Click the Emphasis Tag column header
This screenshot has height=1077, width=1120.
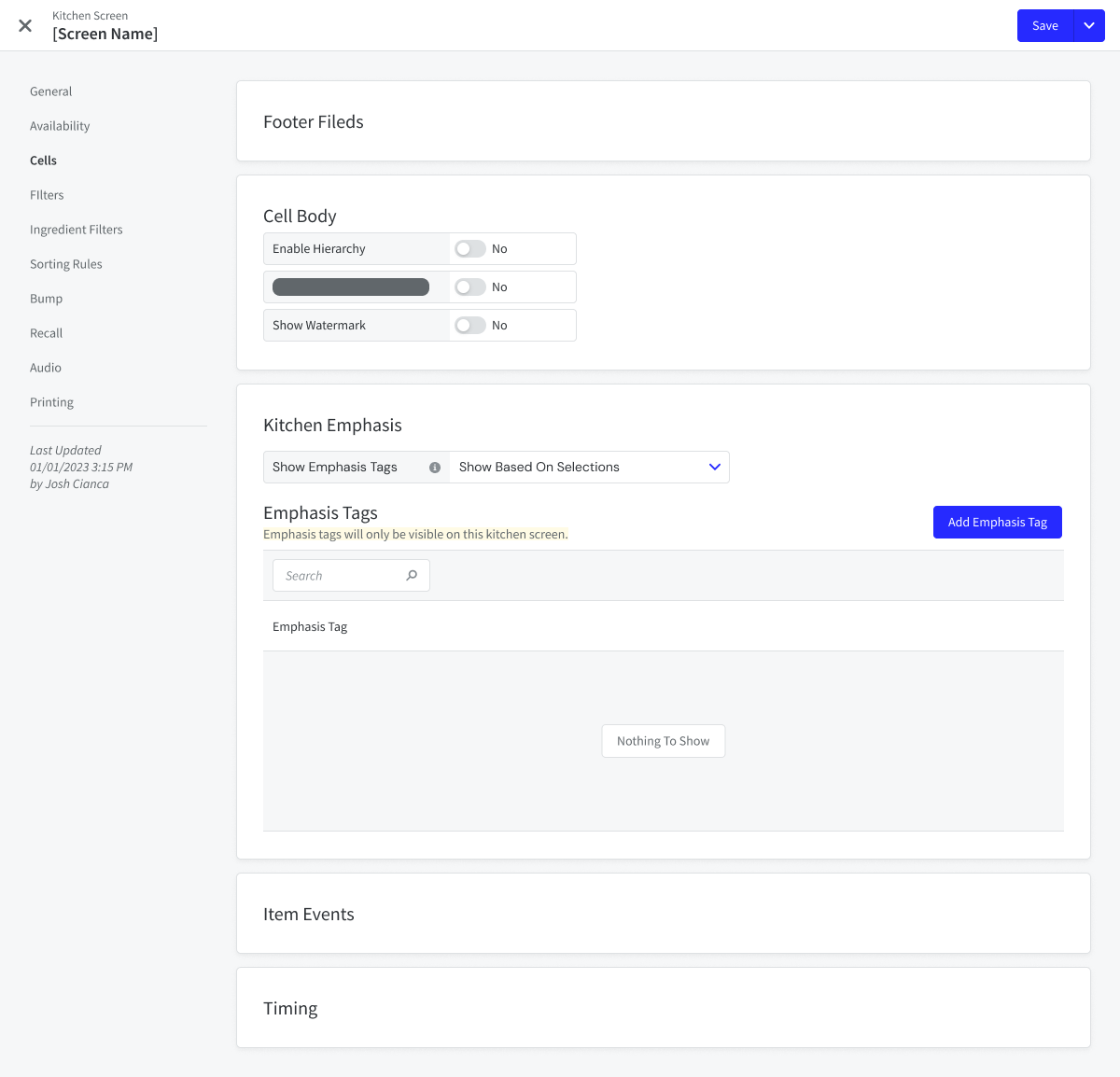tap(310, 627)
